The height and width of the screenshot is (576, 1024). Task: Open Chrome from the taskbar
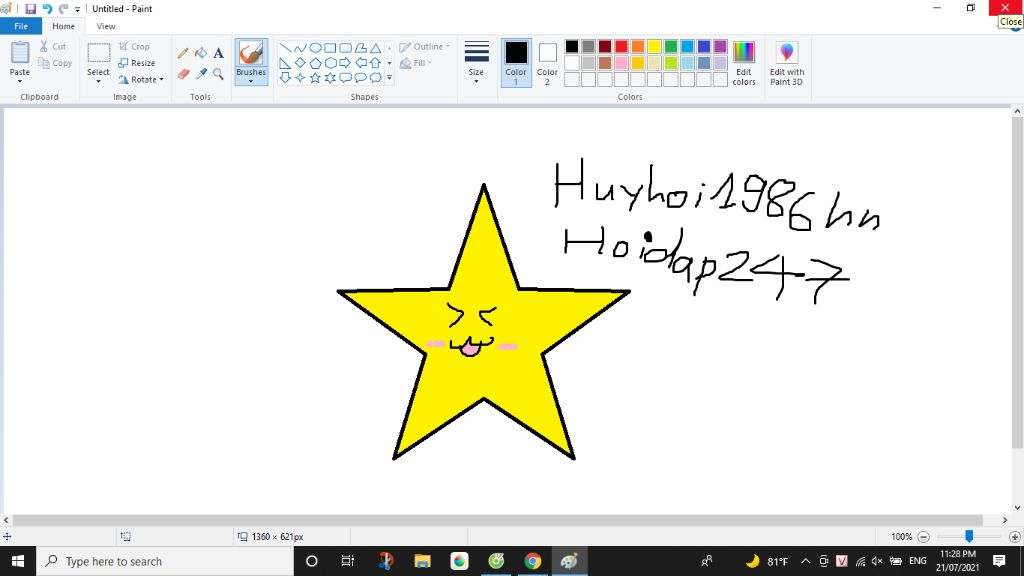[533, 561]
